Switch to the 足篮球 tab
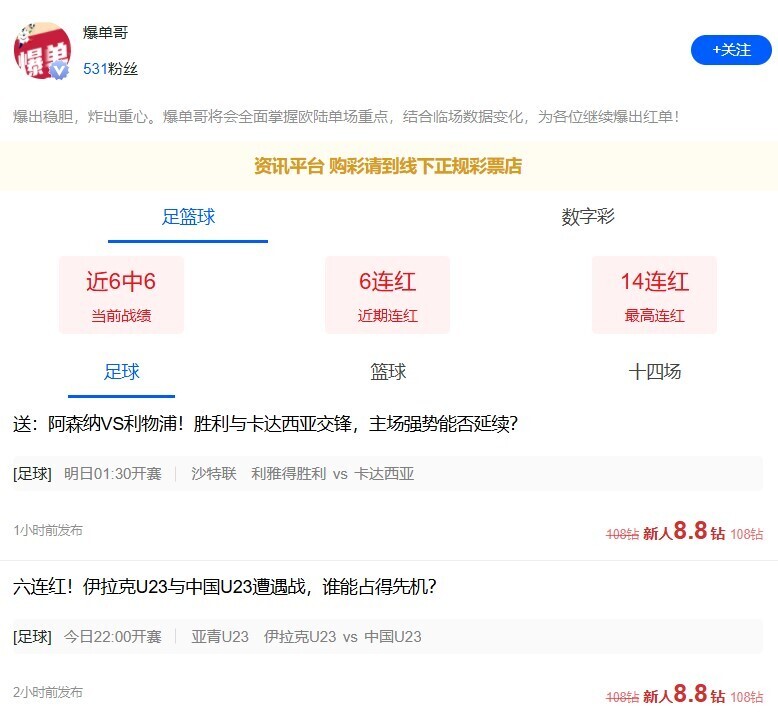 188,217
